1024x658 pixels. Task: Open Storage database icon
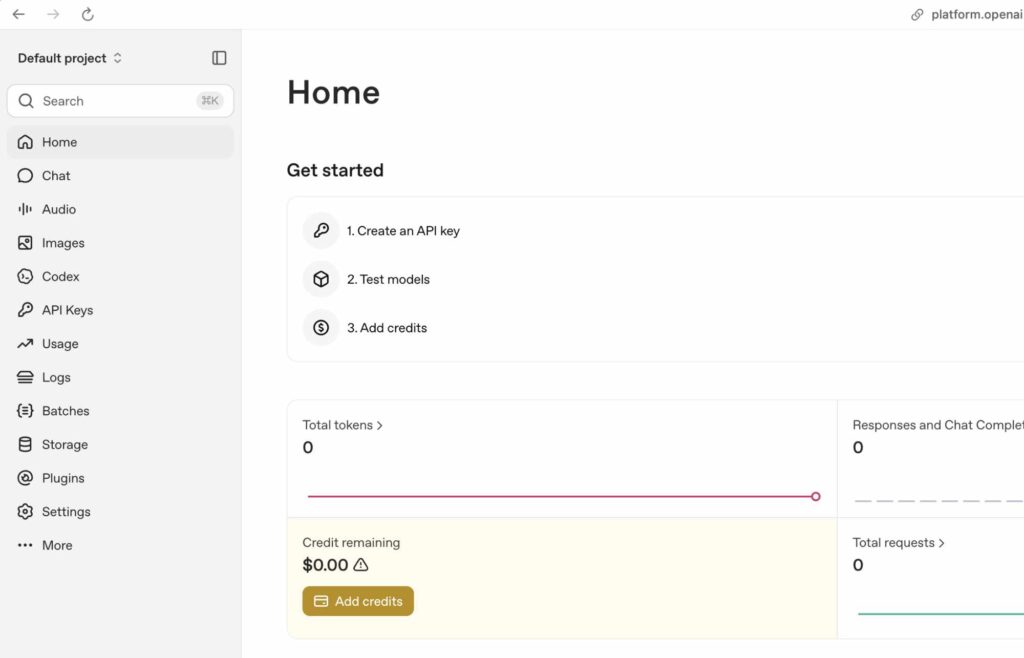[x=25, y=445]
